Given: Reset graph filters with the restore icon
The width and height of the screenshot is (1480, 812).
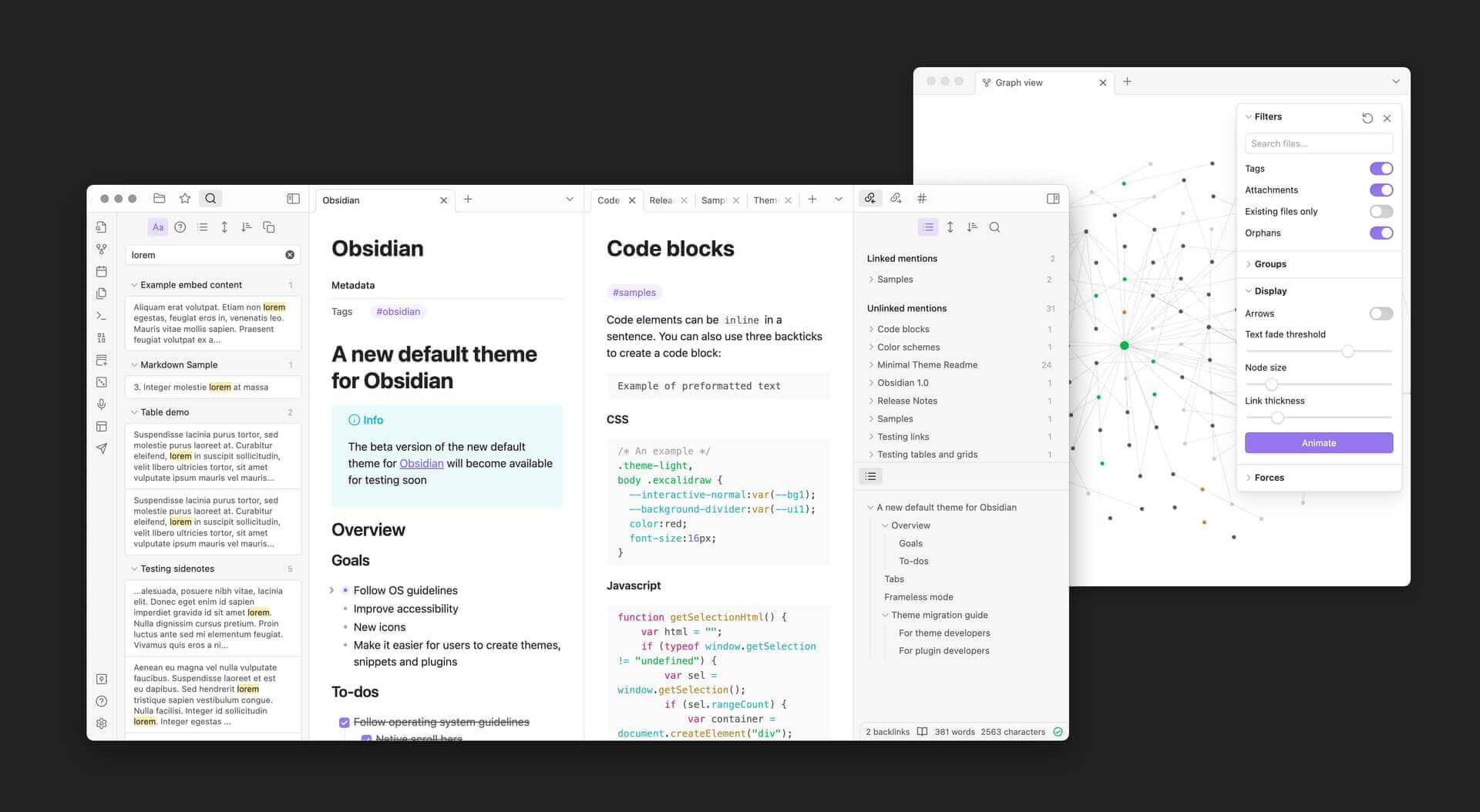Looking at the screenshot, I should click(x=1367, y=118).
